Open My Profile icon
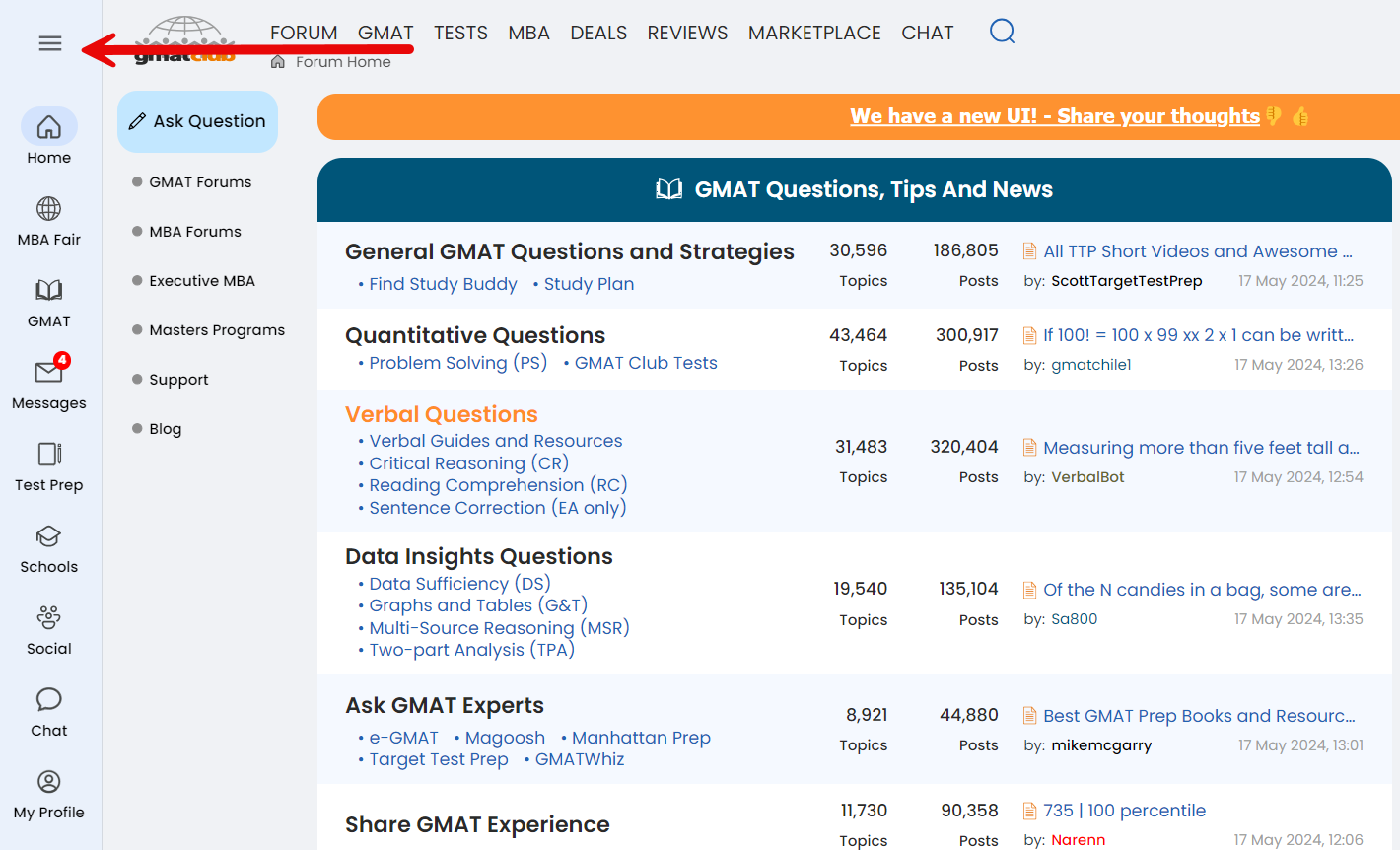This screenshot has height=850, width=1400. pos(49,782)
